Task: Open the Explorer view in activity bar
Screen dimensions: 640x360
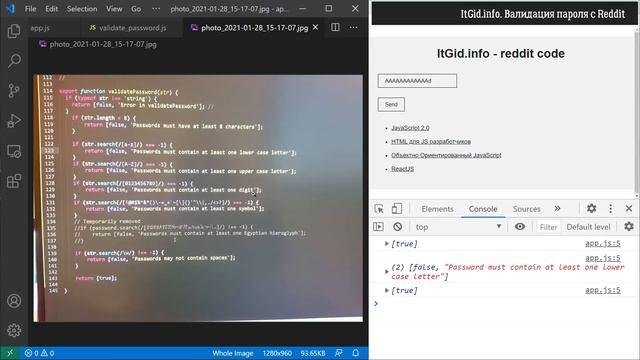Action: click(x=14, y=31)
